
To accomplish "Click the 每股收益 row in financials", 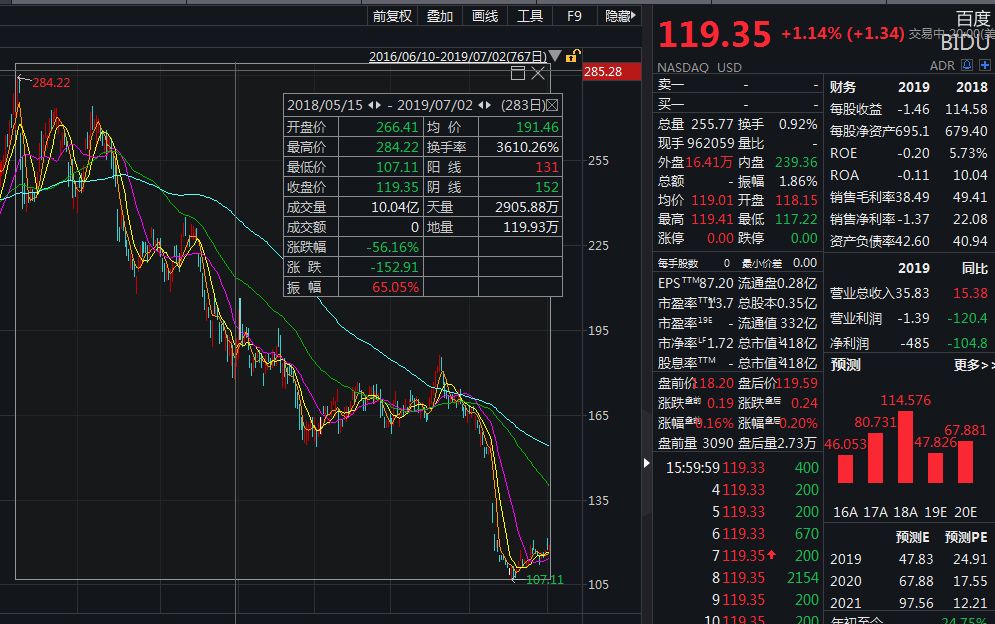I will (x=908, y=109).
